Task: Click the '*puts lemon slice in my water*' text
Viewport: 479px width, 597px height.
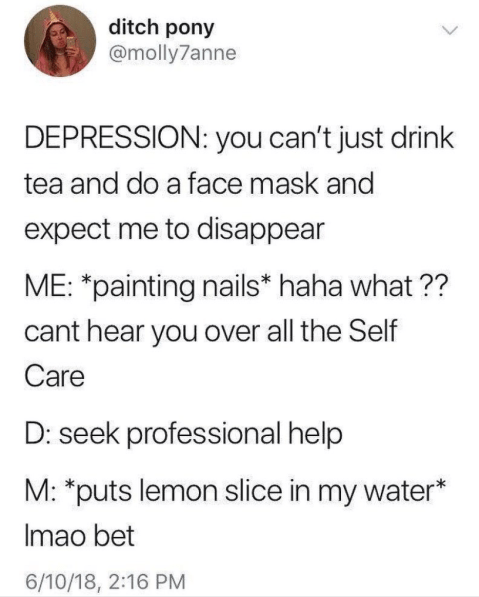Action: pyautogui.click(x=255, y=491)
